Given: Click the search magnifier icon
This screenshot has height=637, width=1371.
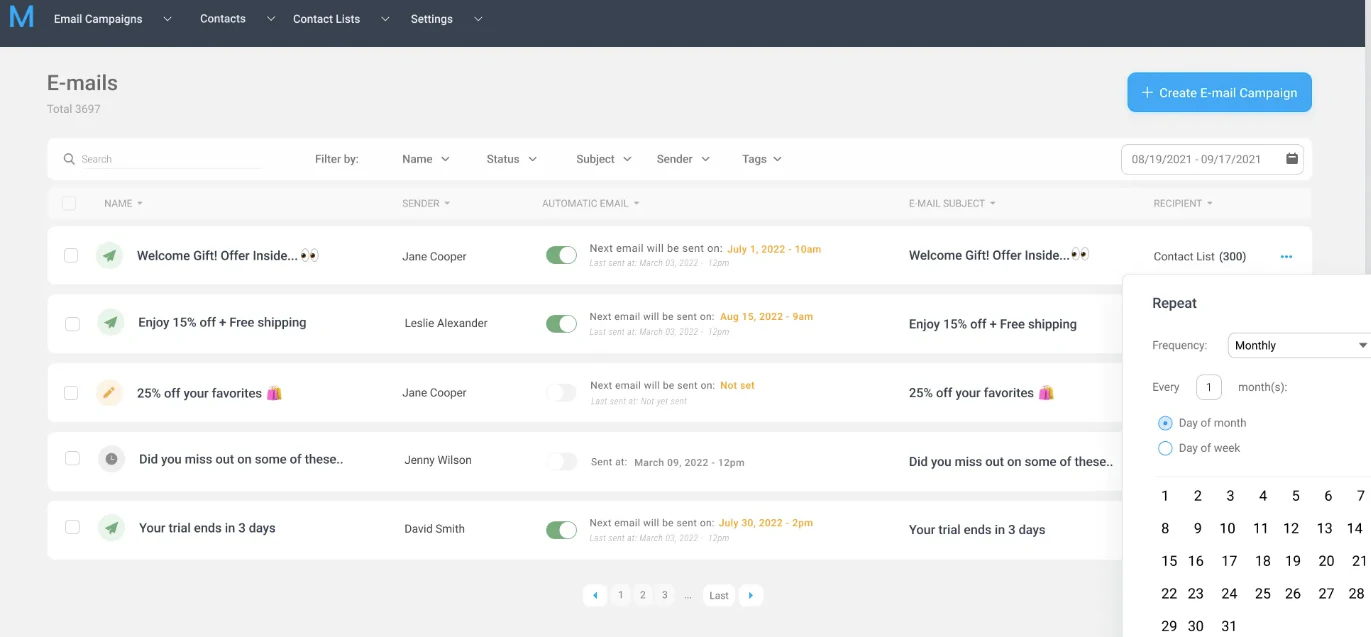Looking at the screenshot, I should pos(68,158).
